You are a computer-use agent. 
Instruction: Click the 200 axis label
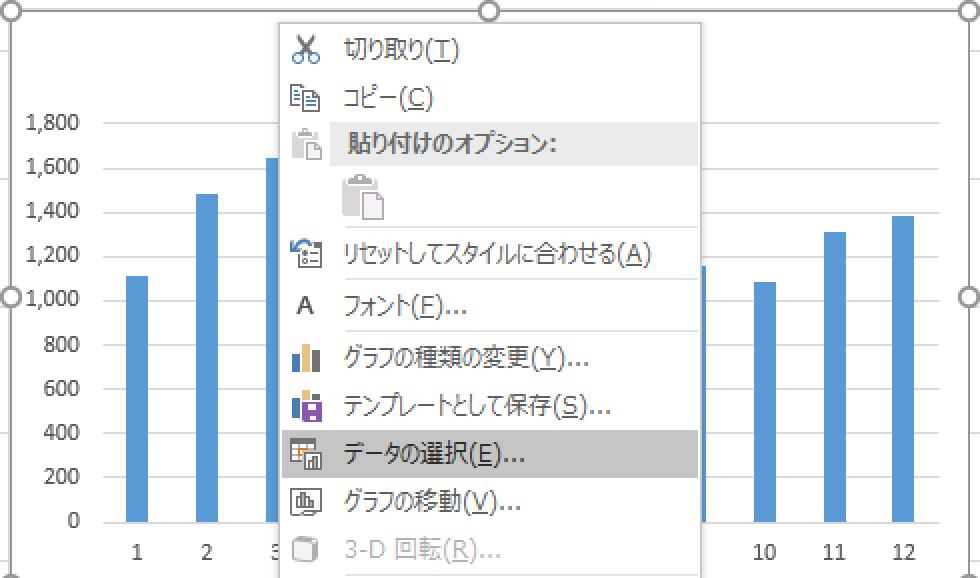pyautogui.click(x=61, y=476)
